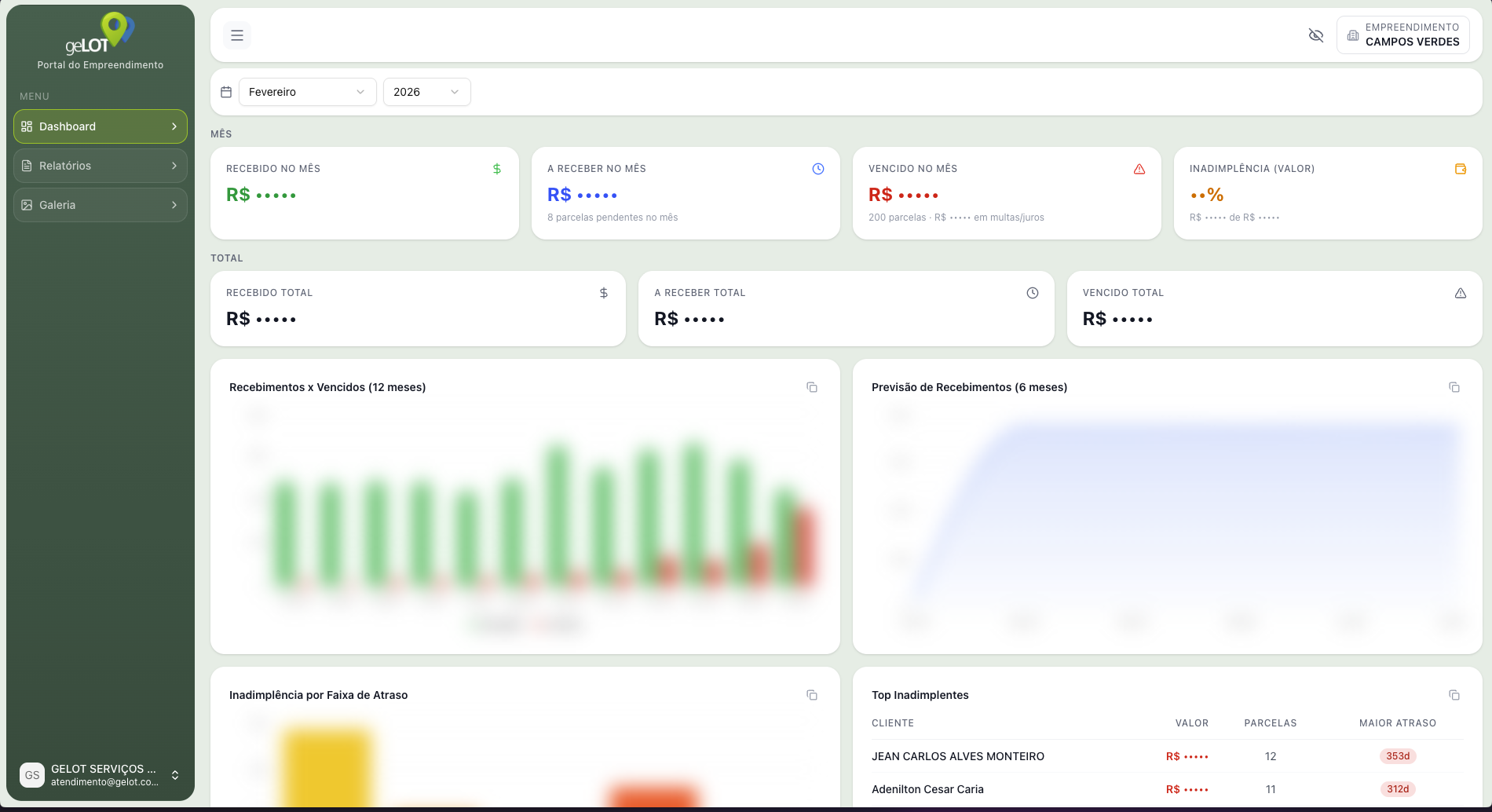The width and height of the screenshot is (1492, 812).
Task: Copy the Previsão de Recebimentos chart
Action: pyautogui.click(x=1454, y=387)
